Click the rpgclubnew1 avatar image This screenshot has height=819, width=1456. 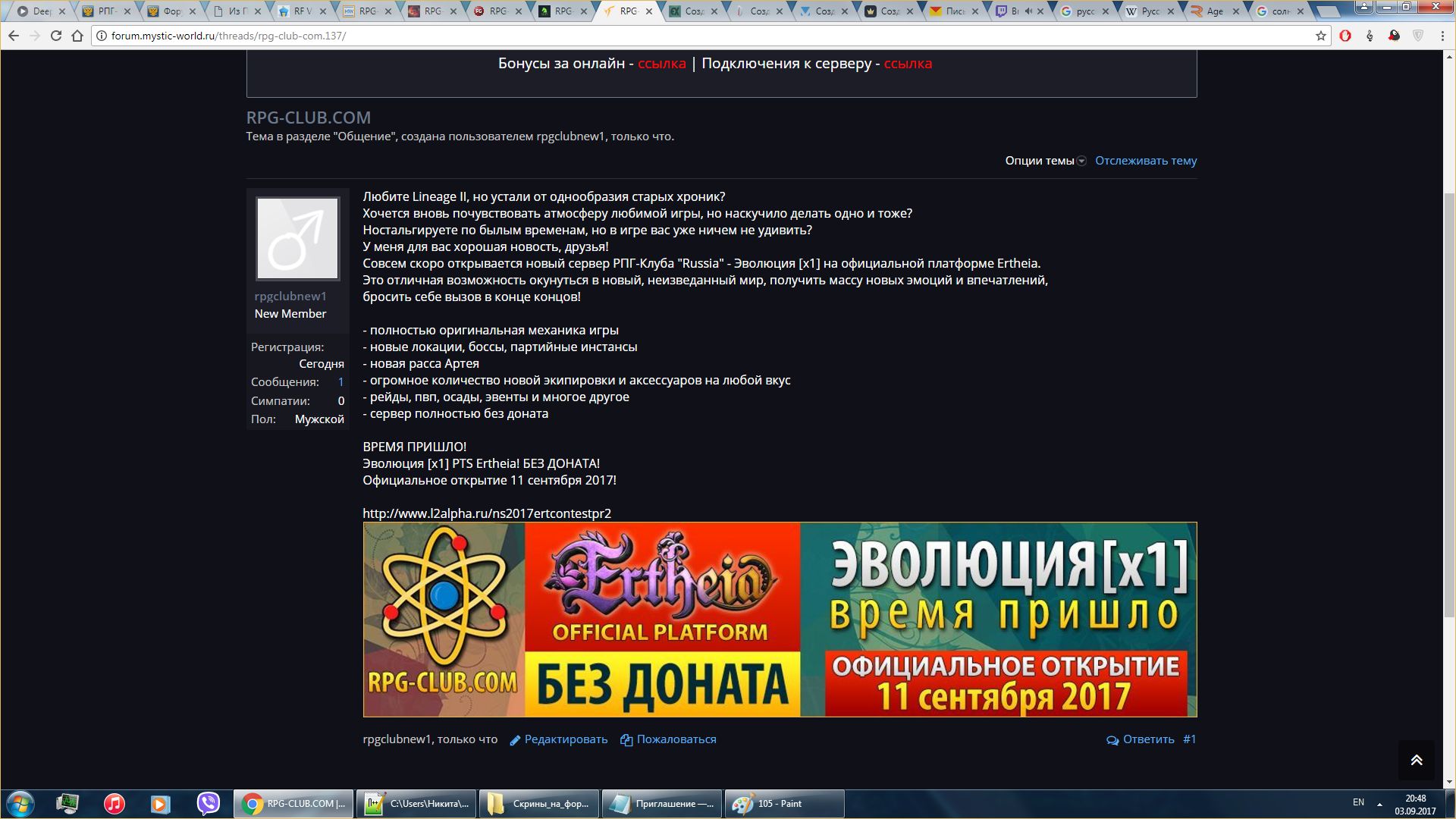click(297, 238)
